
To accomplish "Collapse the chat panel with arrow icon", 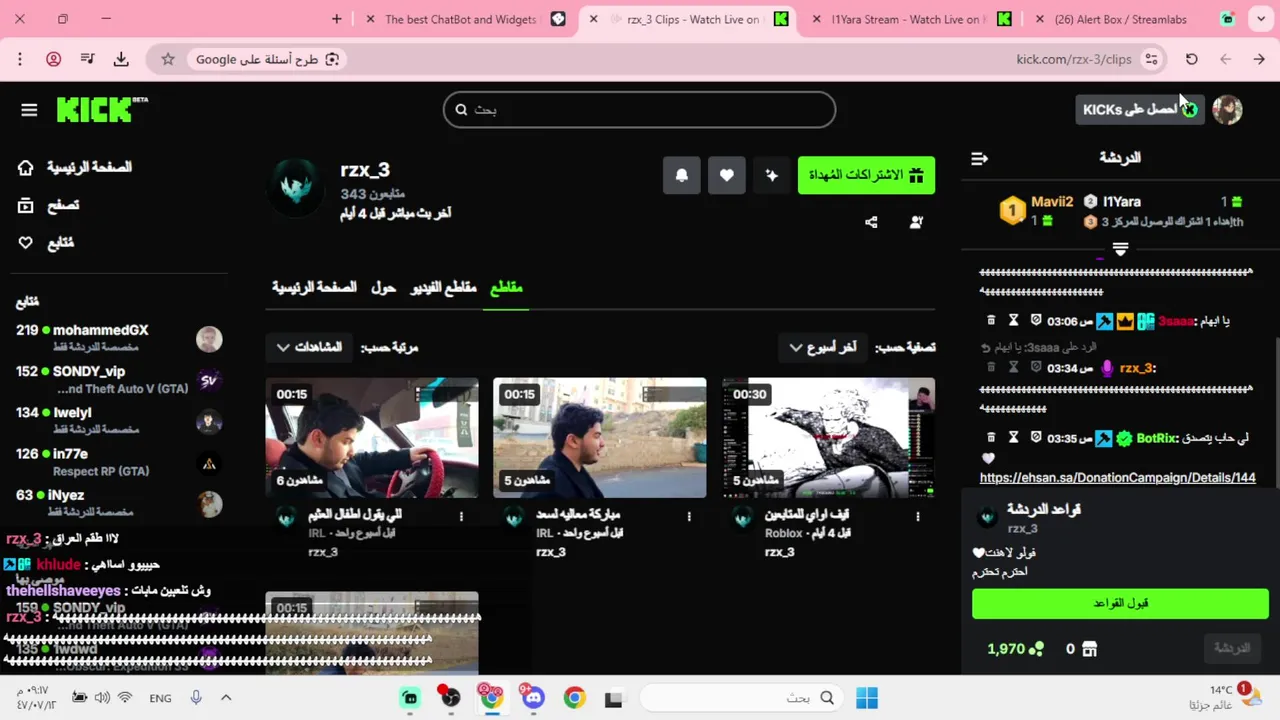I will (980, 158).
